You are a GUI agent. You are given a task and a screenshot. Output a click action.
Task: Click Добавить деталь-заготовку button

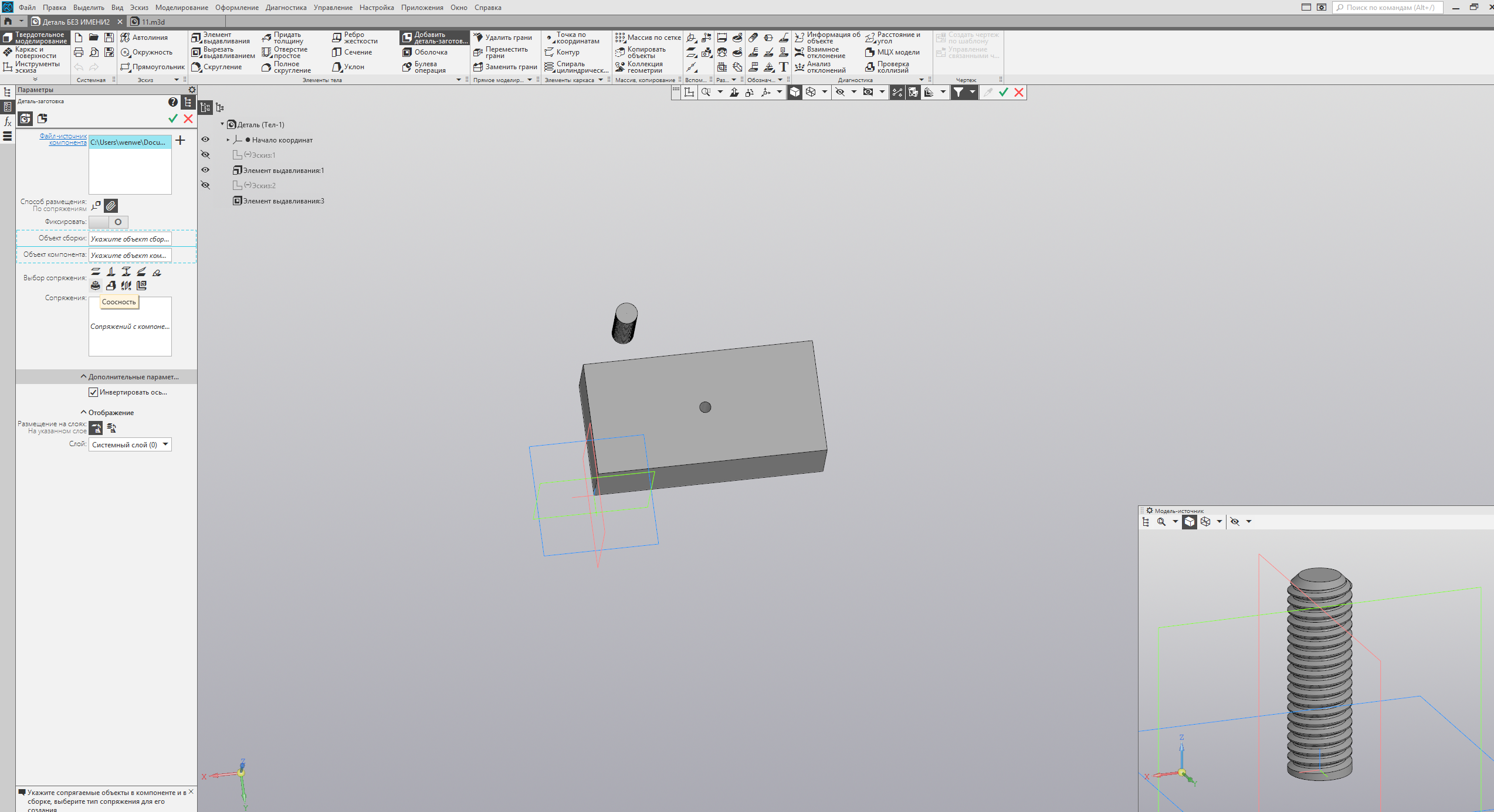(435, 38)
